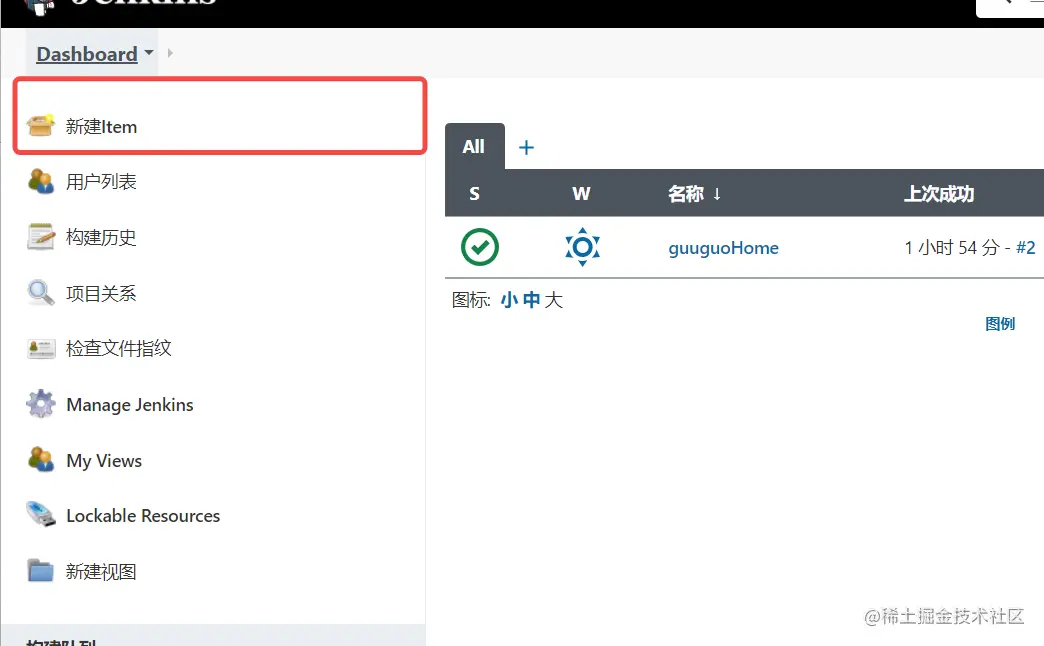
Task: Click the Manage Jenkins gear icon
Action: tap(41, 404)
